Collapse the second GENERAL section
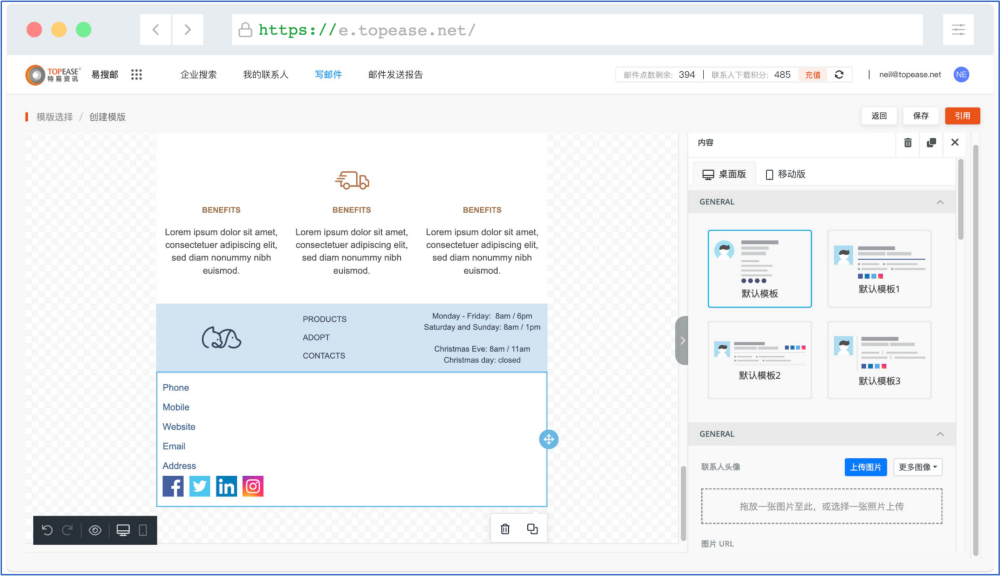This screenshot has height=577, width=1000. coord(940,434)
